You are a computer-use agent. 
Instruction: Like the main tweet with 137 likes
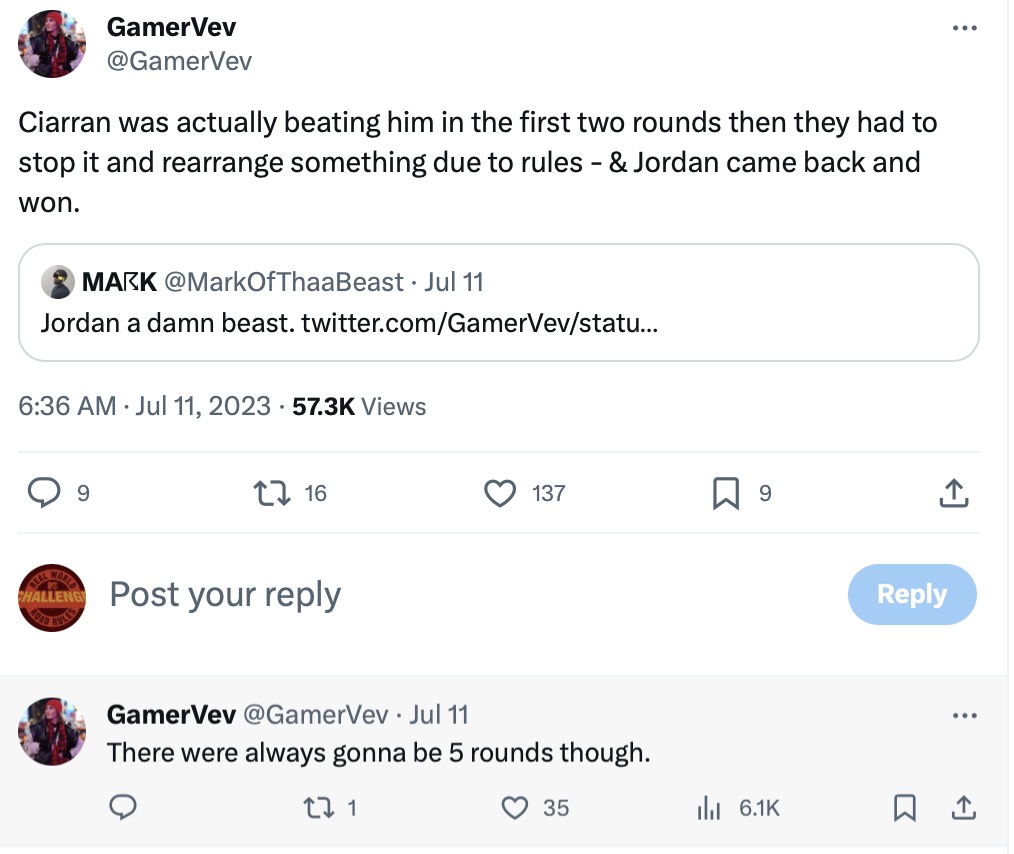click(499, 492)
